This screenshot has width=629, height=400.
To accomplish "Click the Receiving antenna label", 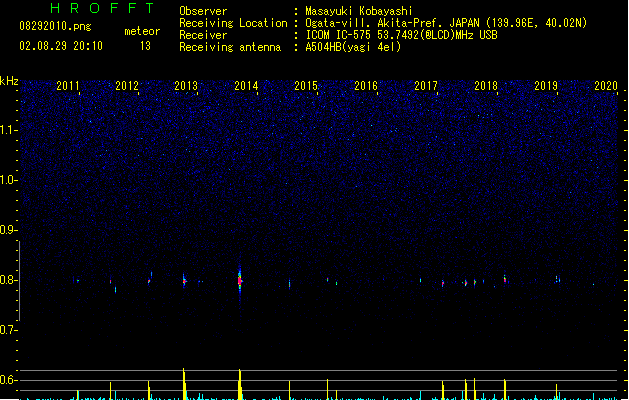I will point(230,47).
